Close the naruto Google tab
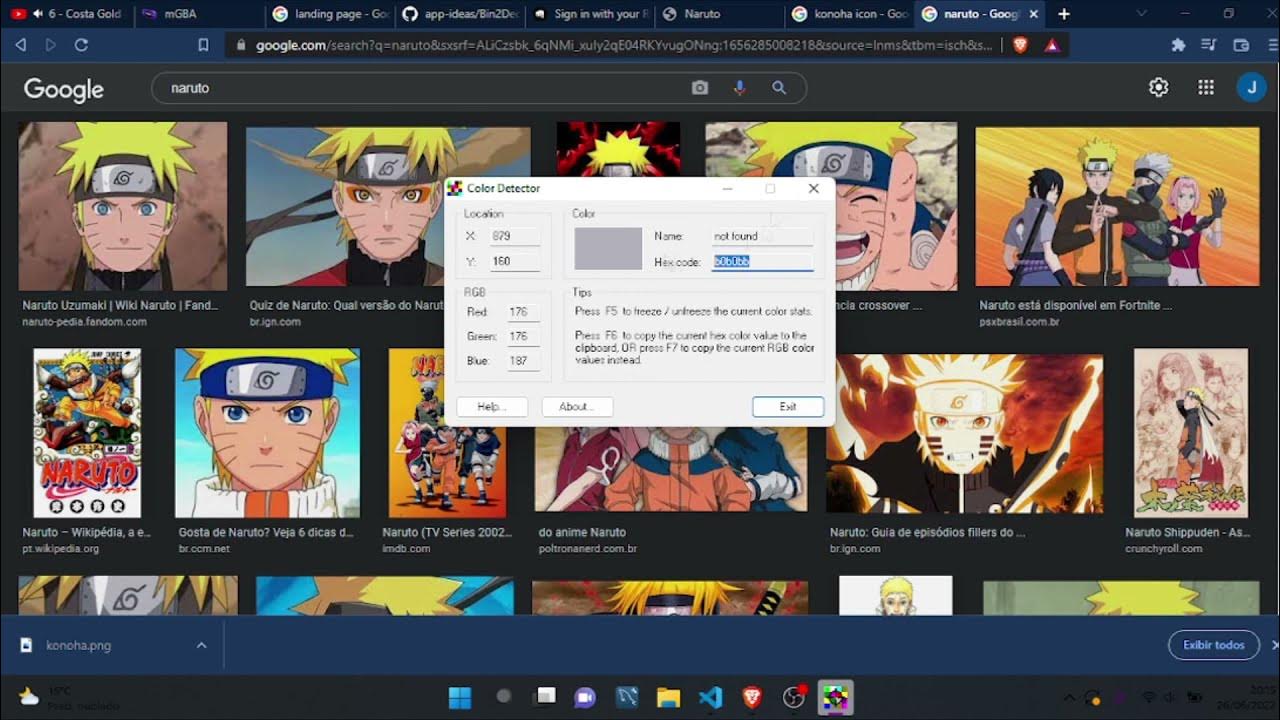 pos(1034,14)
